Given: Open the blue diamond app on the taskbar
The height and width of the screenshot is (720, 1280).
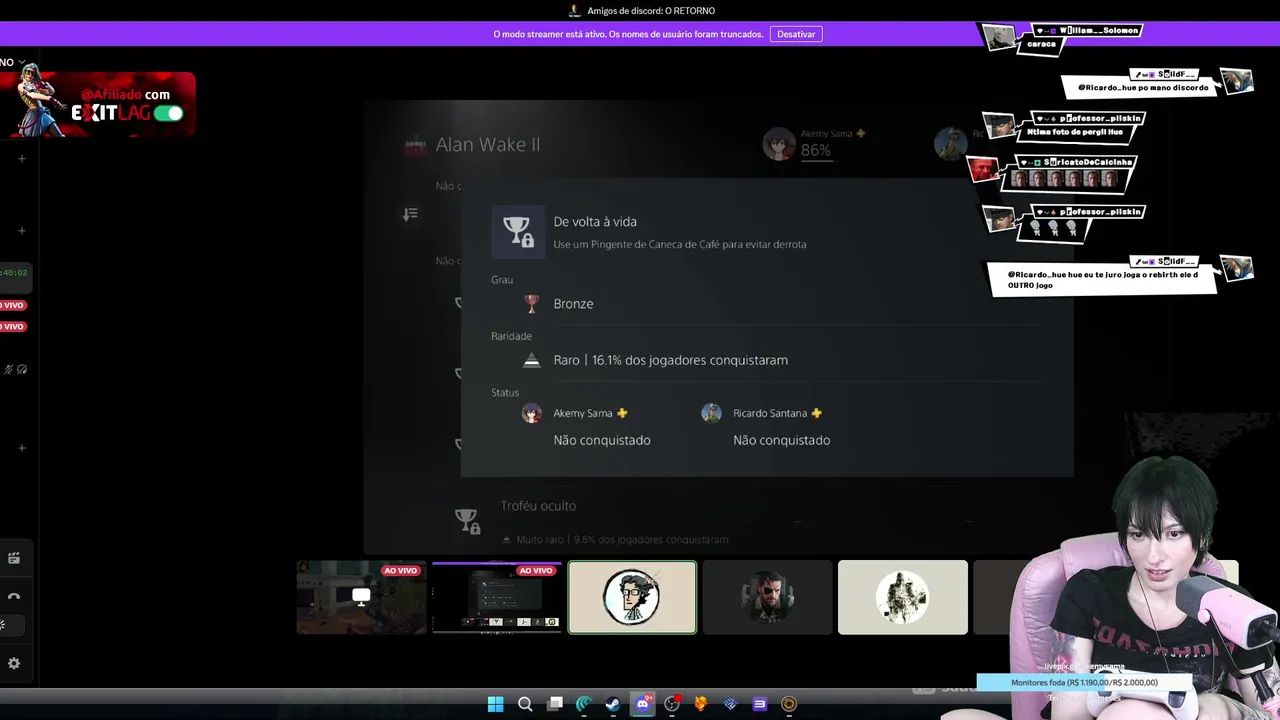Looking at the screenshot, I should pos(730,704).
